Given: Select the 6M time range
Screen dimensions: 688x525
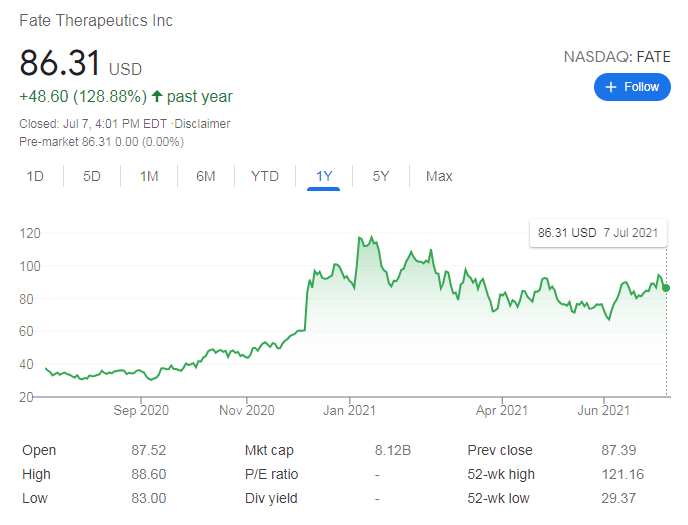Looking at the screenshot, I should point(206,176).
